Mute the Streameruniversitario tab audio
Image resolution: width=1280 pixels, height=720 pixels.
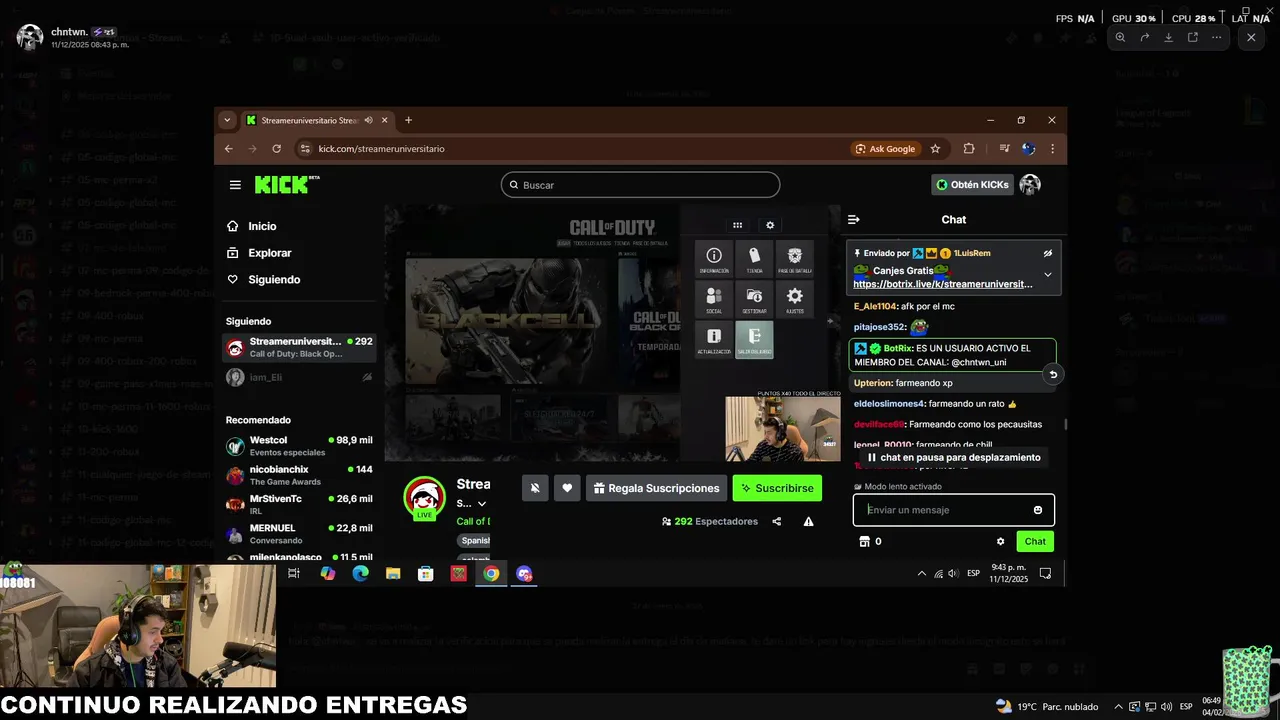click(368, 120)
